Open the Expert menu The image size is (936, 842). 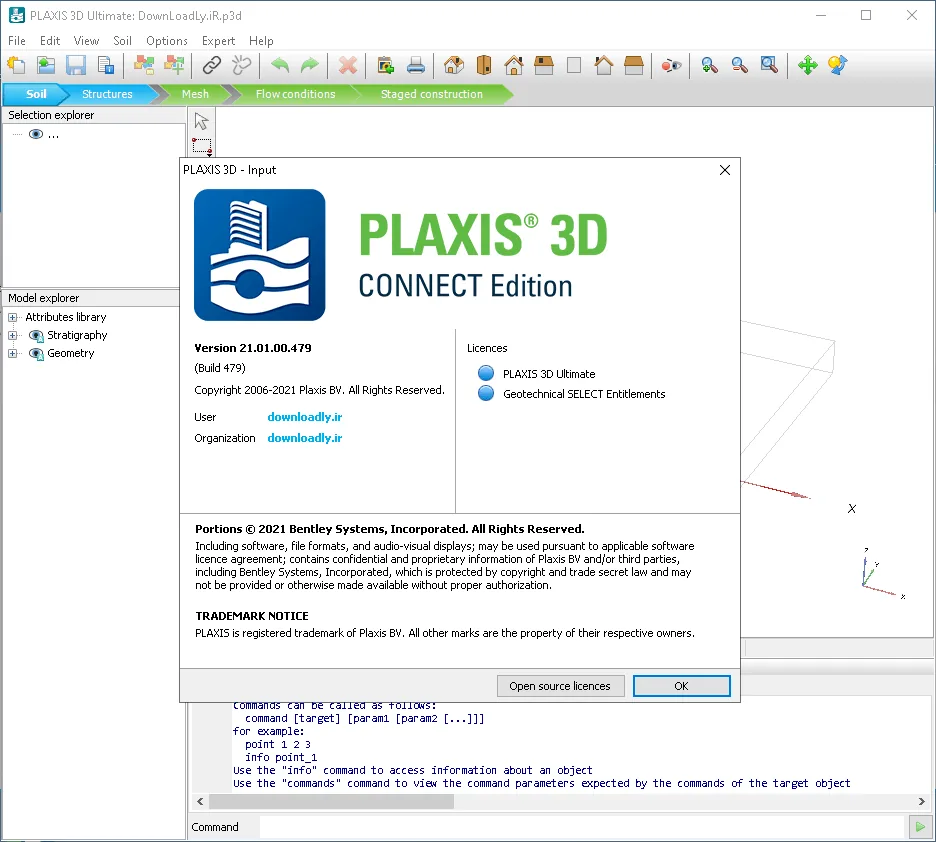tap(218, 41)
